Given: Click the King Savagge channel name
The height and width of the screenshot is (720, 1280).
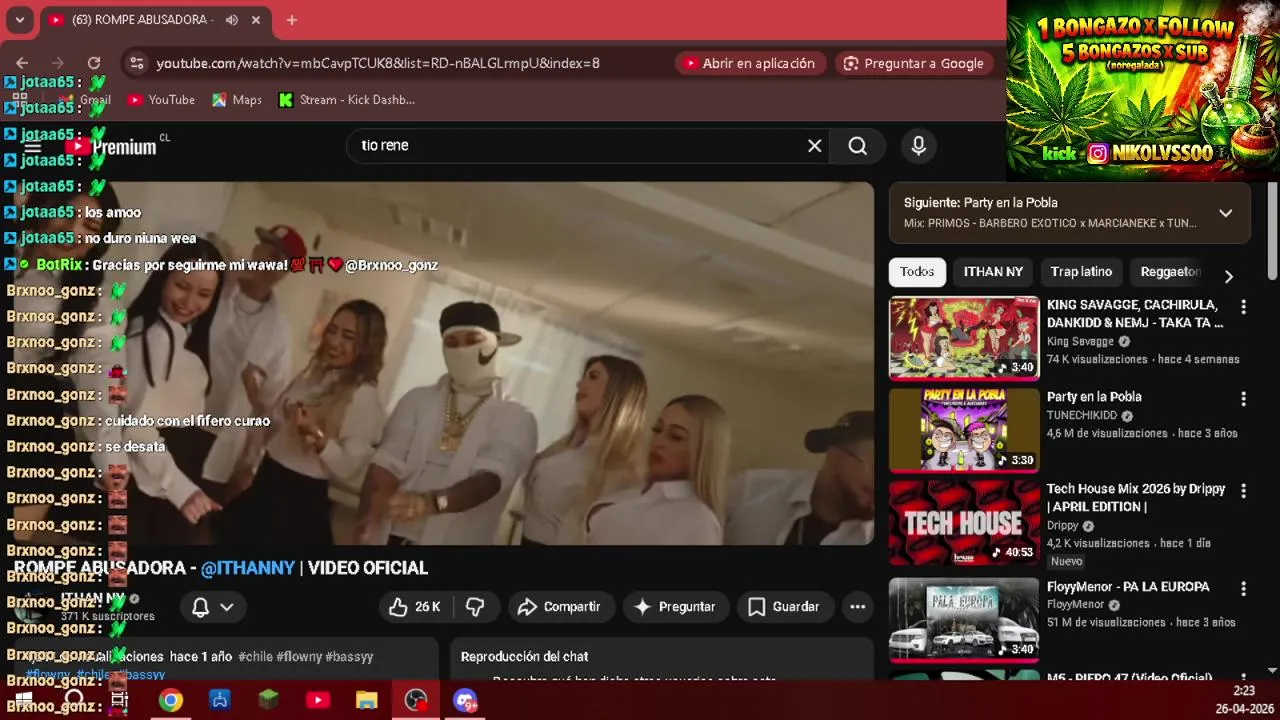Looking at the screenshot, I should [x=1080, y=342].
